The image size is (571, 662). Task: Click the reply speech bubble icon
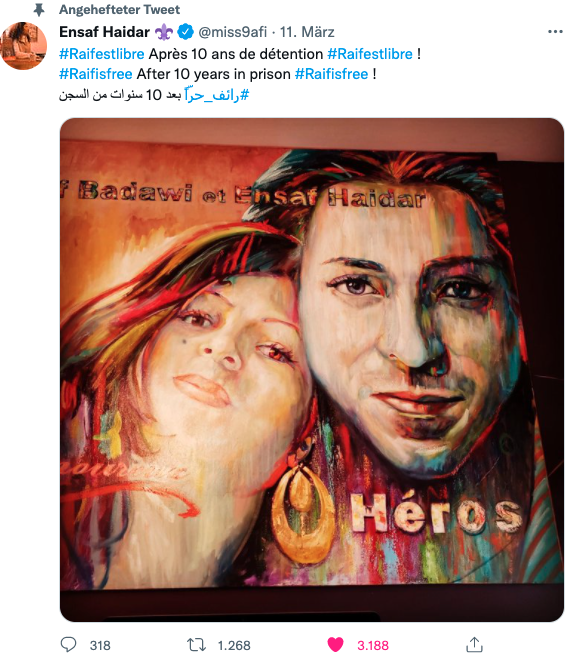68,645
